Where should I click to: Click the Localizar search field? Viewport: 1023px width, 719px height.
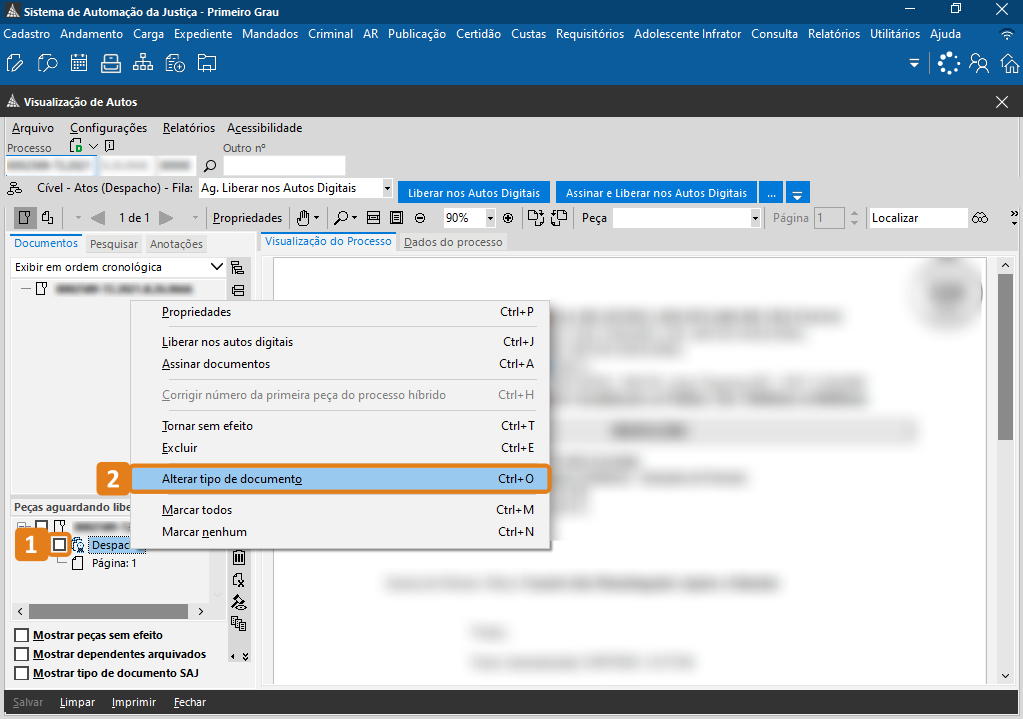(916, 218)
